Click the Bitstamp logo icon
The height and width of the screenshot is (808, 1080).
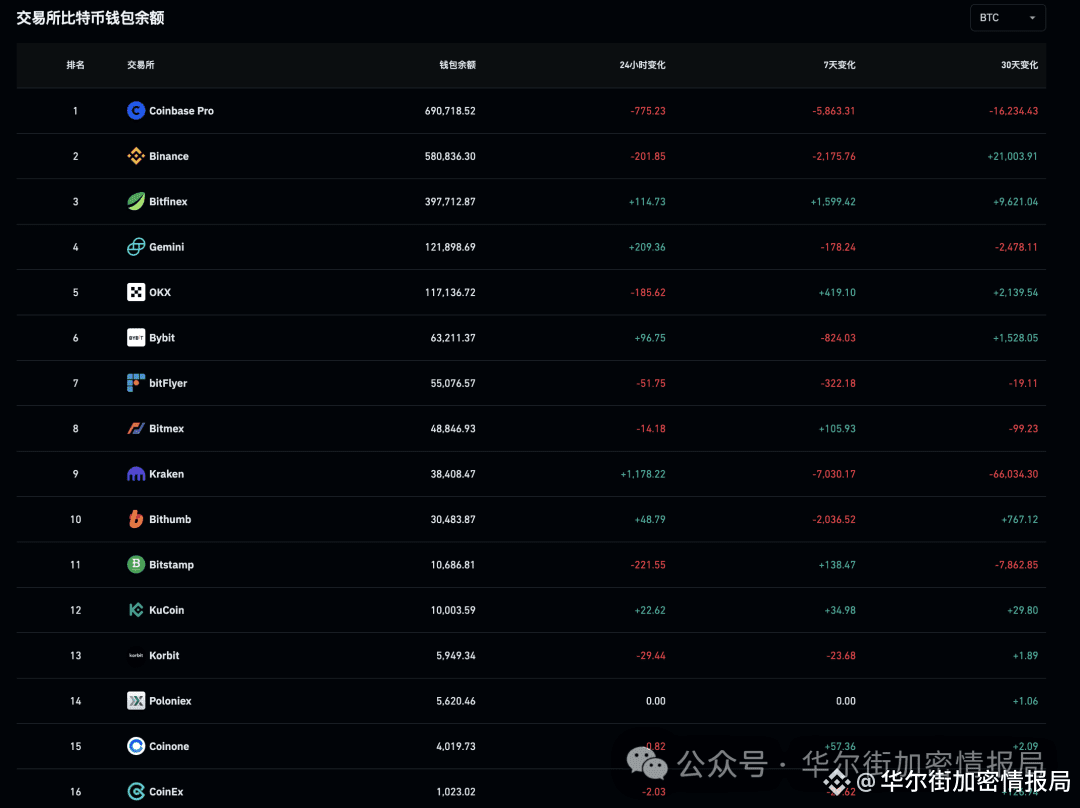coord(136,564)
